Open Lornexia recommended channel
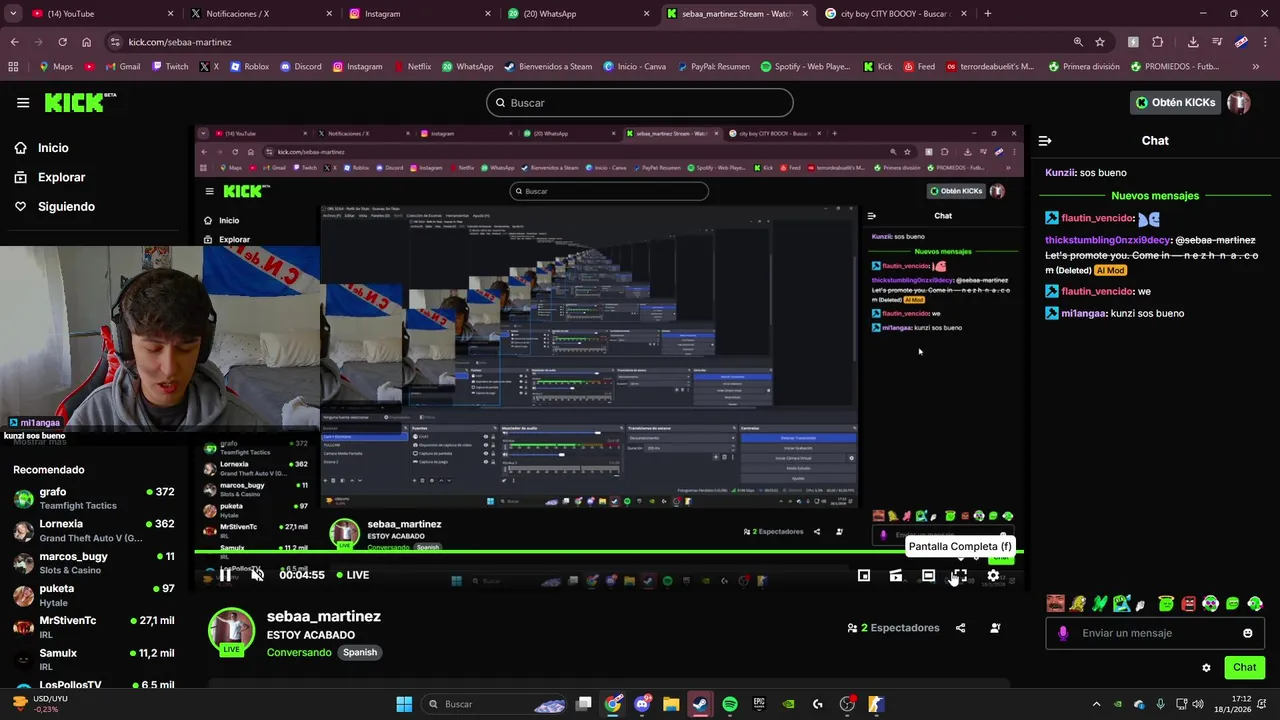 (95, 530)
